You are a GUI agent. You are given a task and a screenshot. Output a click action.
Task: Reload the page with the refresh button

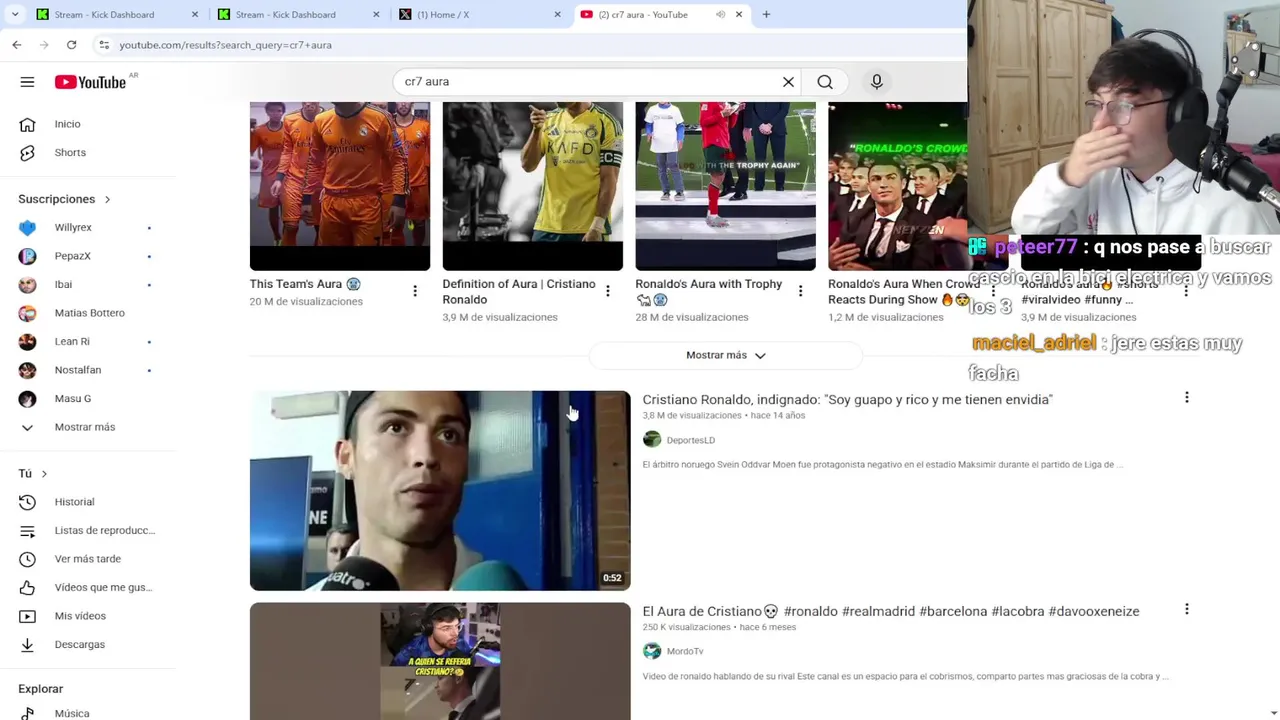[71, 45]
